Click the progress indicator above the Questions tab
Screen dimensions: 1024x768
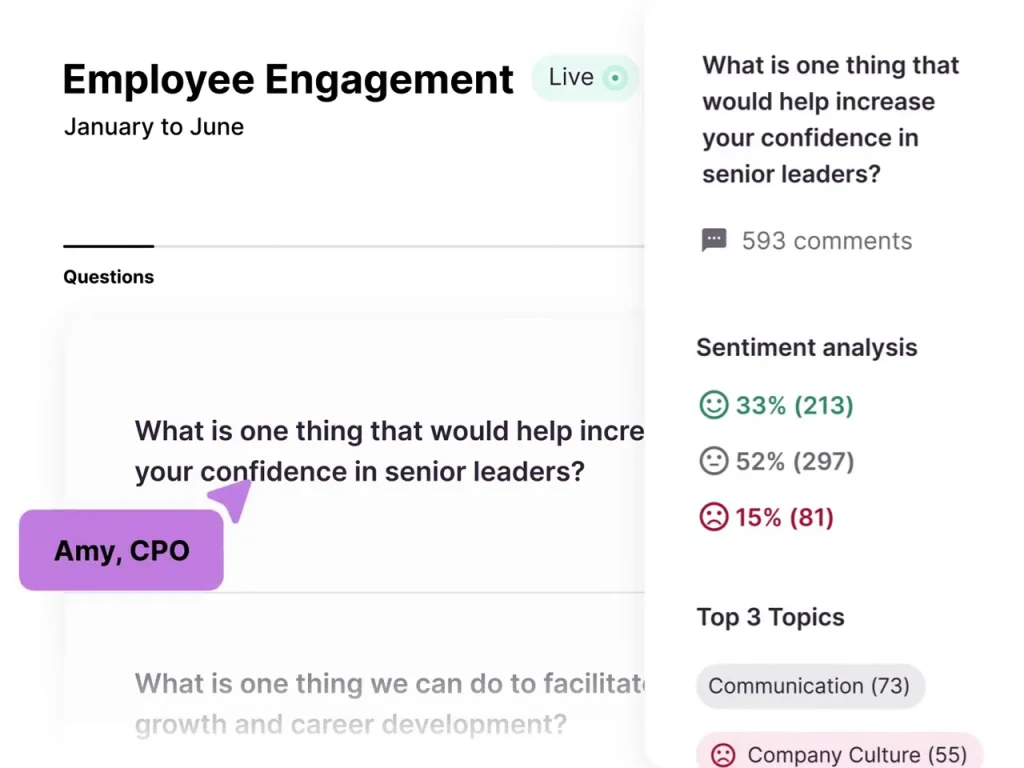tap(108, 245)
